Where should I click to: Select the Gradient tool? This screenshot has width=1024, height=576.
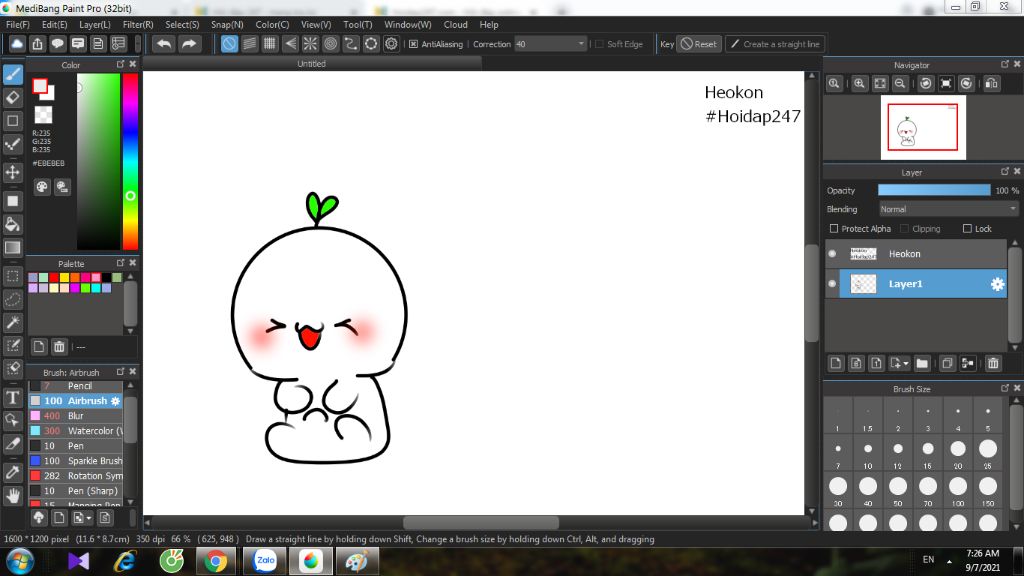[13, 248]
